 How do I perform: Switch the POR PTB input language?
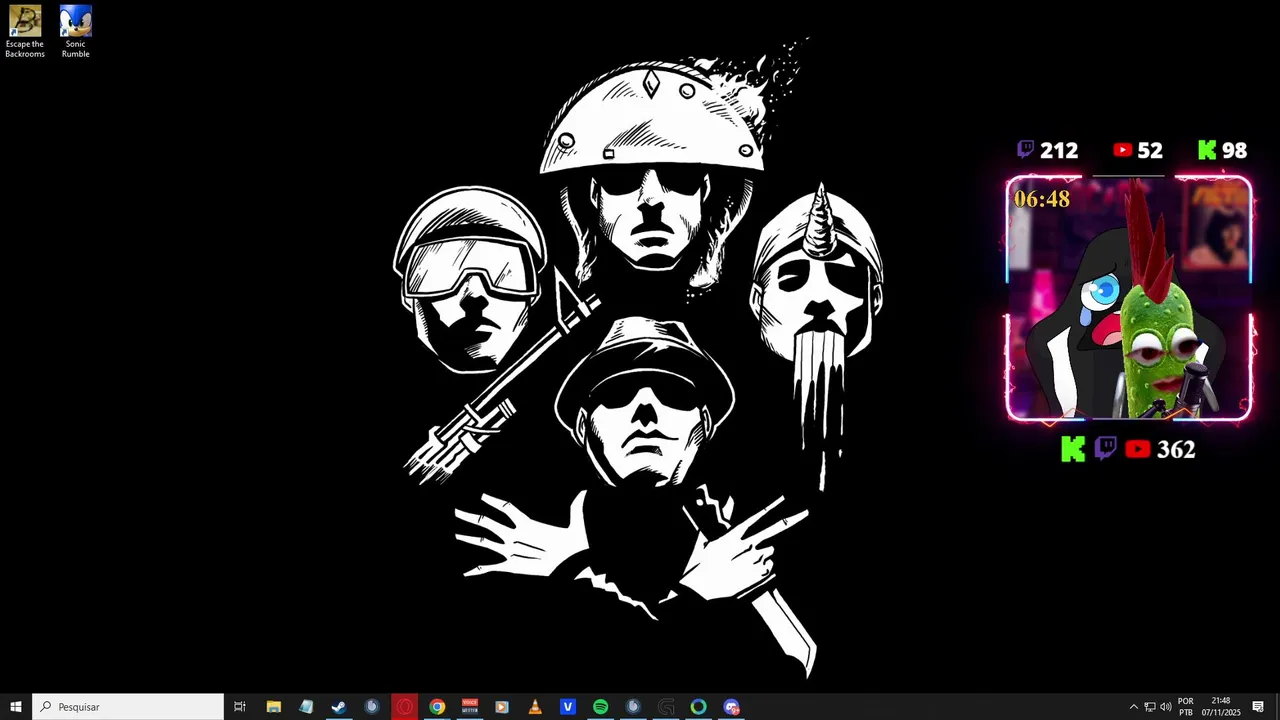(x=1186, y=707)
